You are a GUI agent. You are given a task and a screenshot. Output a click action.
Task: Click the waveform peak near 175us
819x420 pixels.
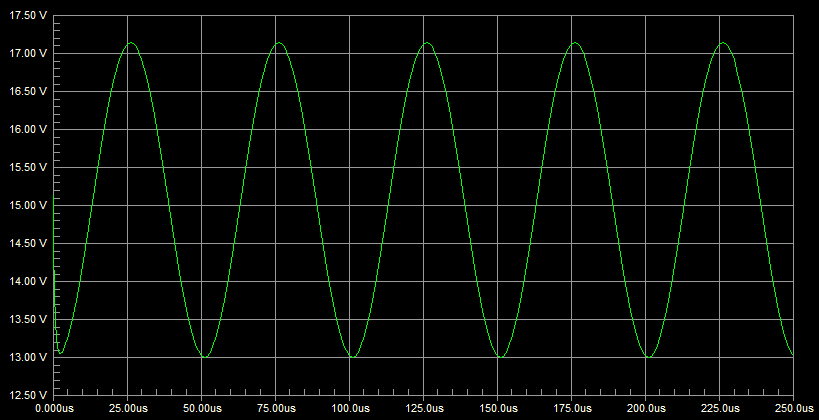(575, 43)
